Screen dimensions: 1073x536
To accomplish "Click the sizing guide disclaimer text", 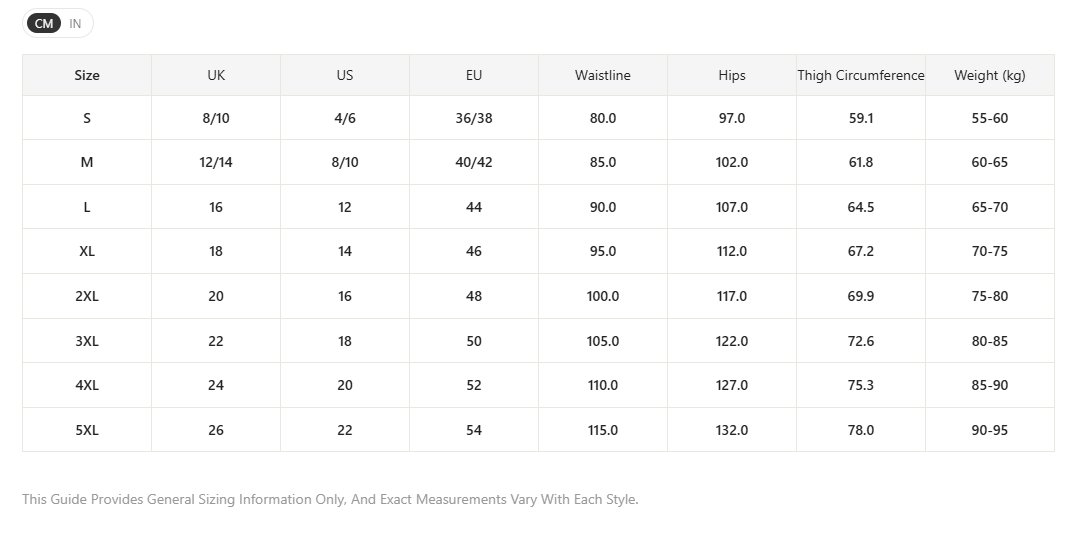I will pos(331,500).
